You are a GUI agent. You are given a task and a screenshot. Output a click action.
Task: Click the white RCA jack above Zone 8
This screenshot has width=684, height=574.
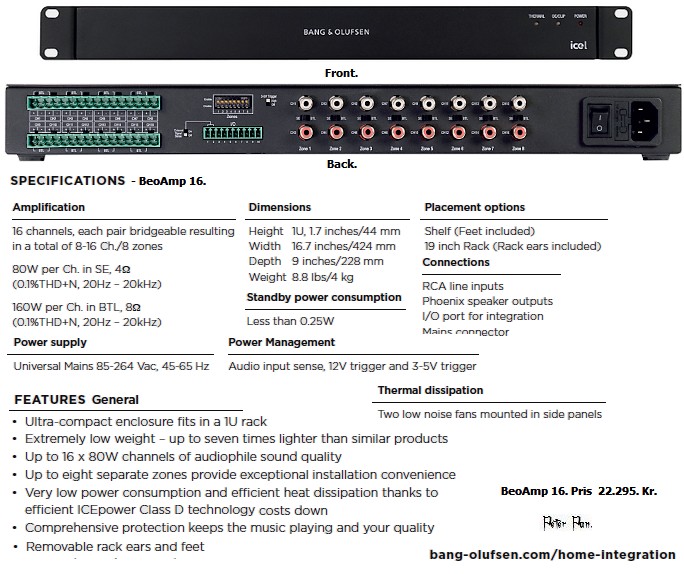(519, 103)
